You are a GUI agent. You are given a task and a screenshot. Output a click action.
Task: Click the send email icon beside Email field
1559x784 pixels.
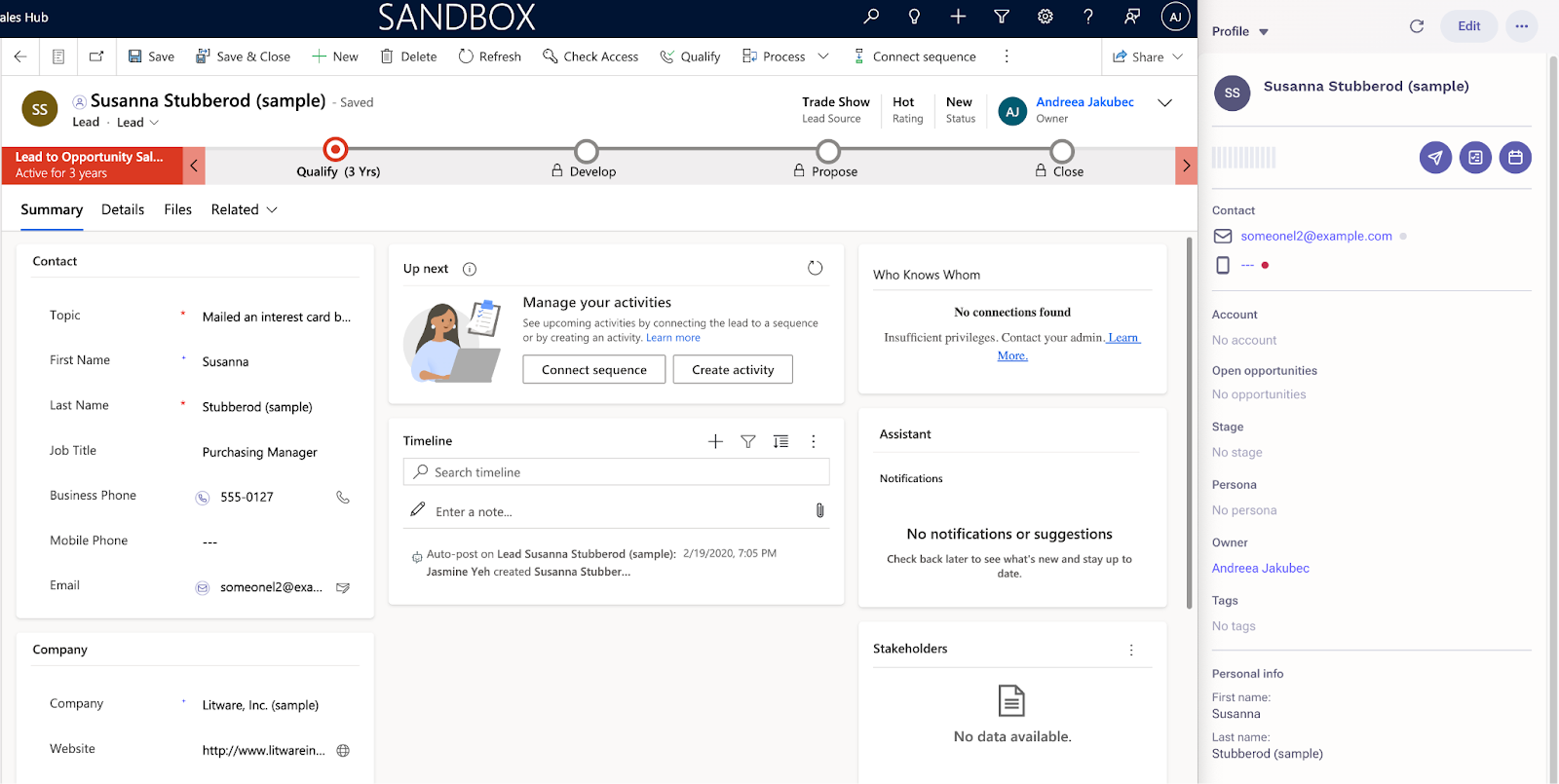pyautogui.click(x=343, y=587)
